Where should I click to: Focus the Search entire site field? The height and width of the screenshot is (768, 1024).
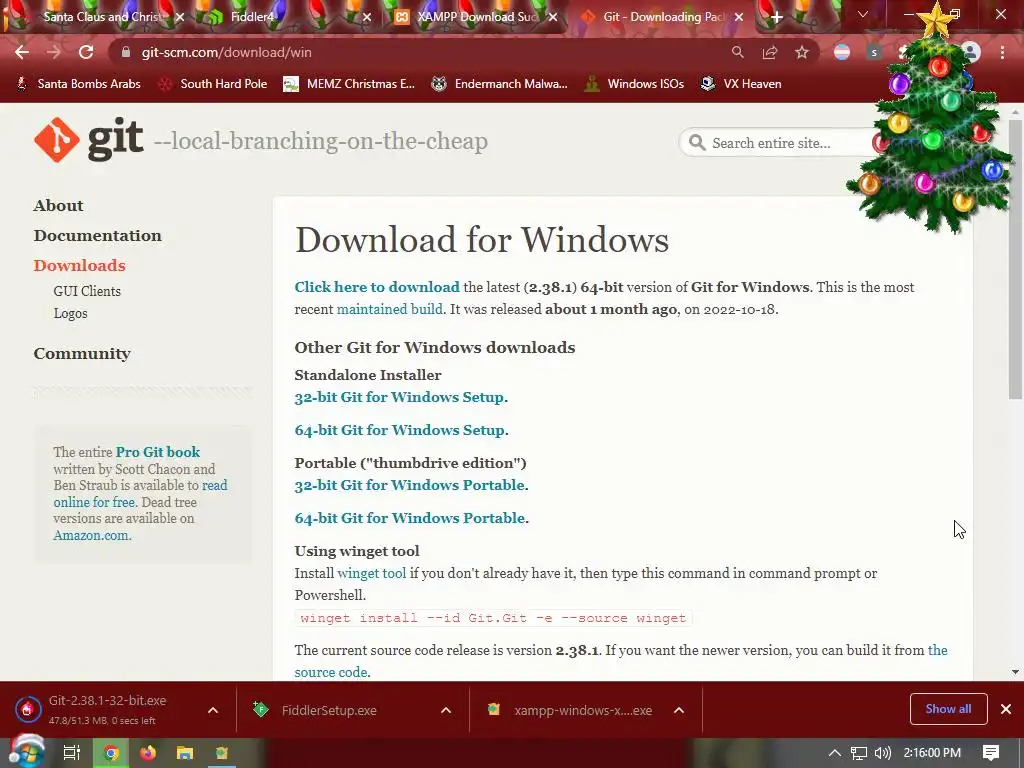[x=780, y=143]
